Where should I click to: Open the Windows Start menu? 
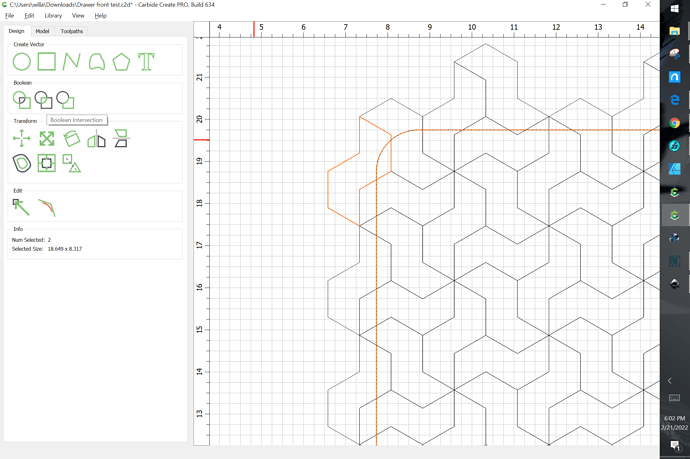[x=675, y=8]
